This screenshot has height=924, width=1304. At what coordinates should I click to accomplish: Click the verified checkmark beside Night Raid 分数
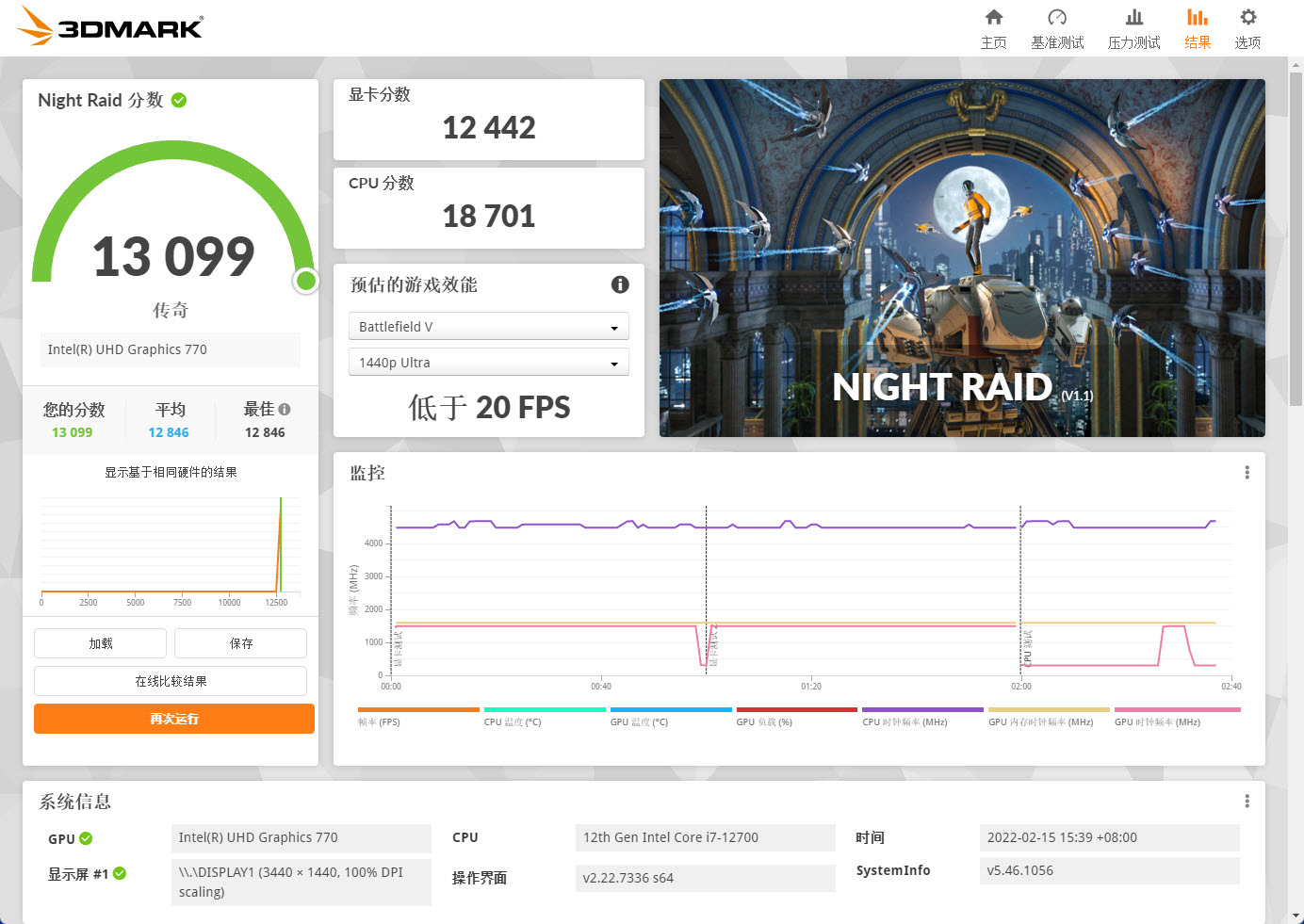(x=178, y=99)
